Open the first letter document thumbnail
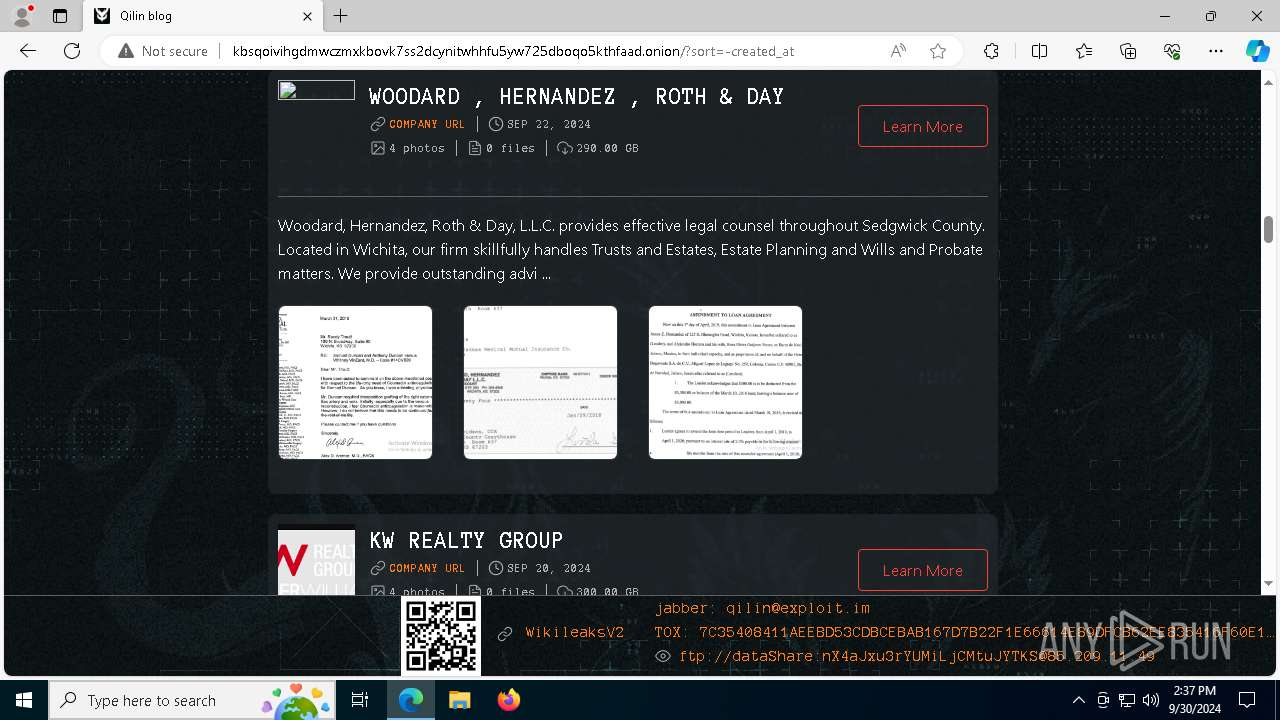The image size is (1280, 720). click(x=355, y=382)
